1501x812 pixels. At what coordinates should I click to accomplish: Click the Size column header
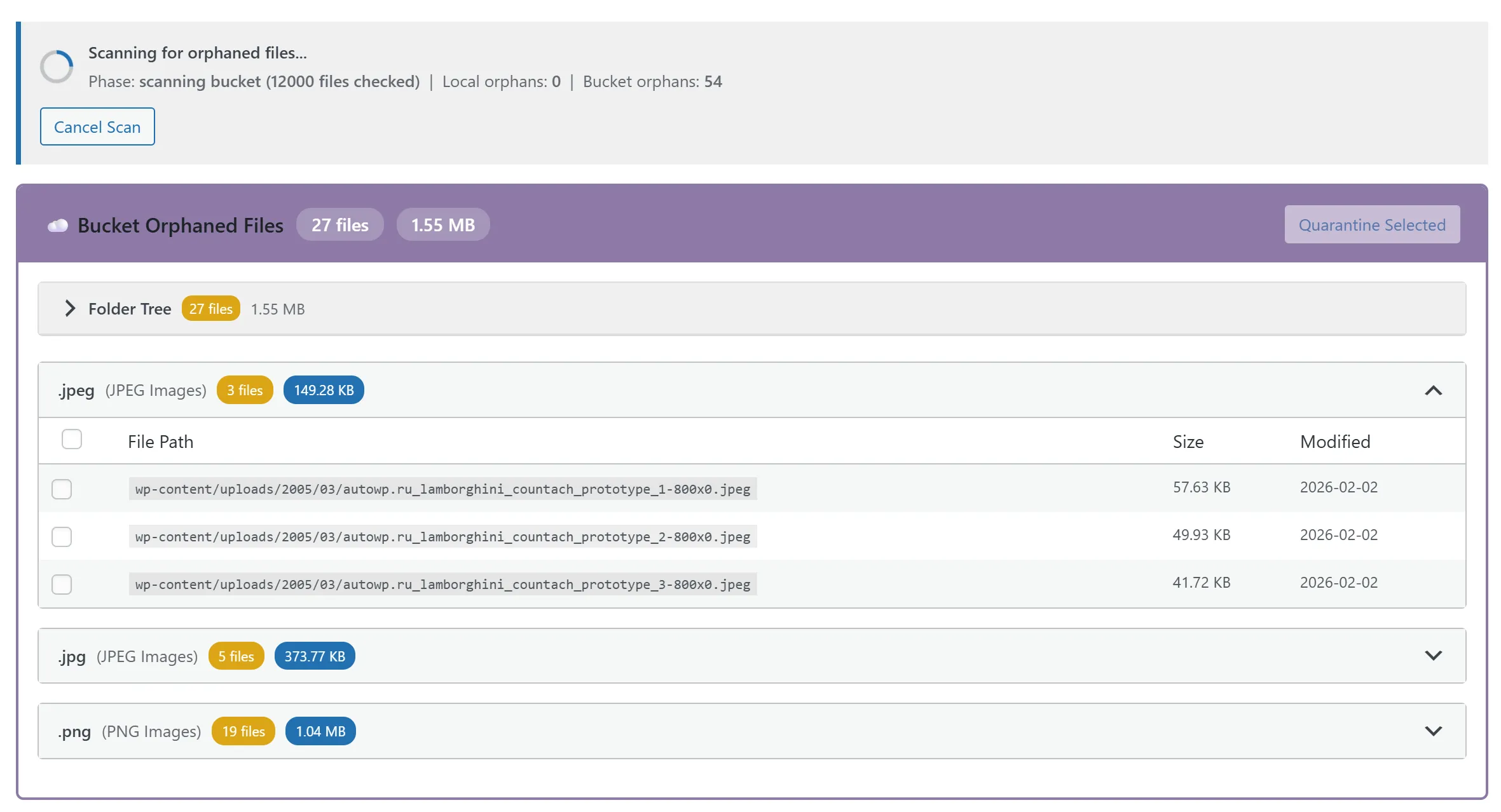tap(1188, 442)
